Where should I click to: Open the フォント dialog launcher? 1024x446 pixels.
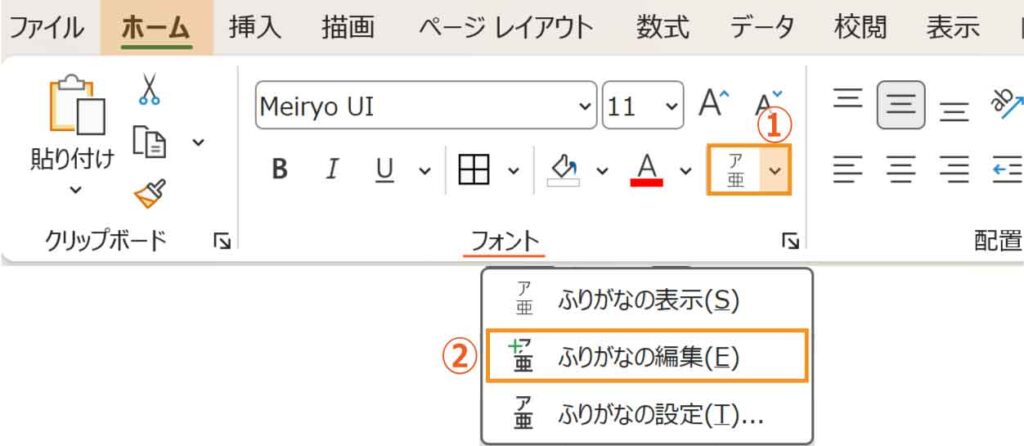click(x=790, y=242)
